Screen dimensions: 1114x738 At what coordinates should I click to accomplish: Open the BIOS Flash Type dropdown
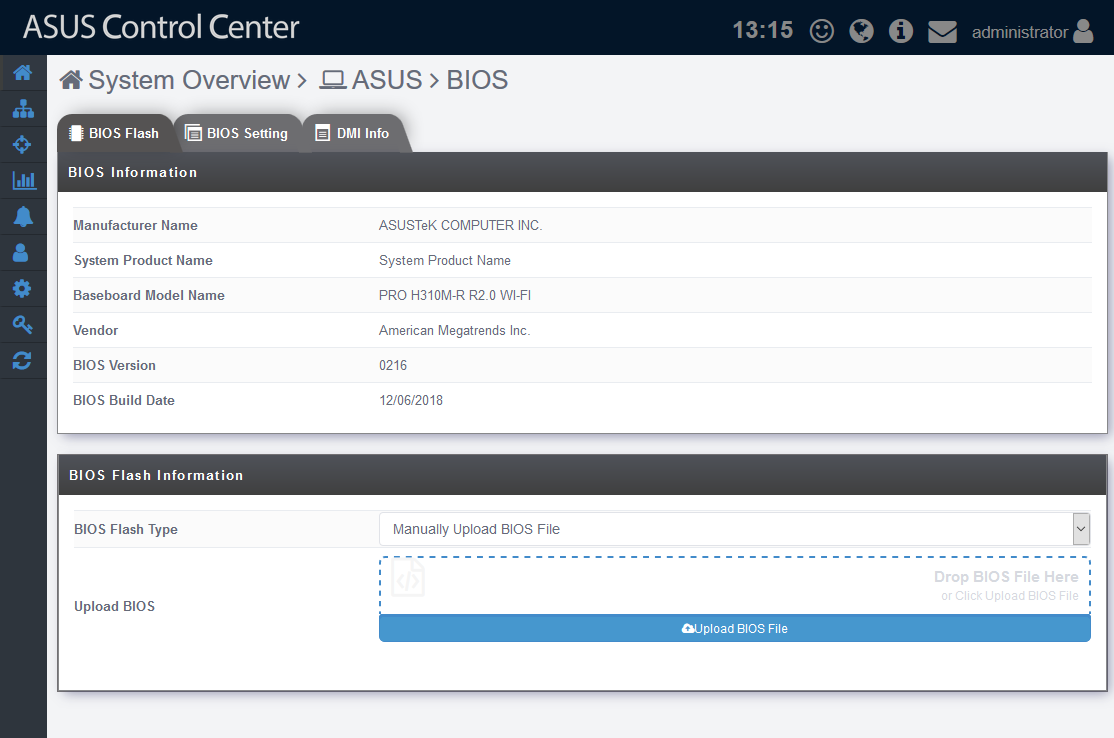click(735, 529)
